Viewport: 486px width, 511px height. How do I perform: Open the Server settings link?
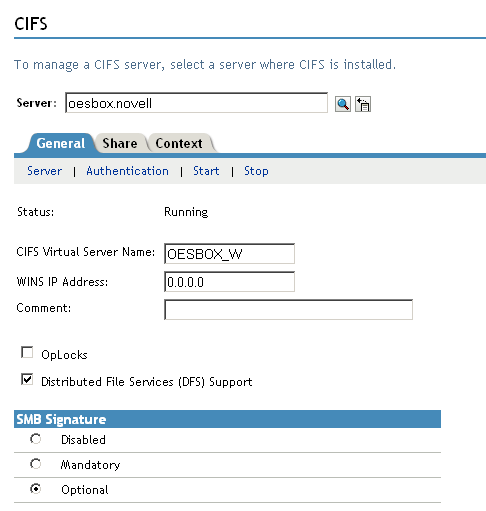coord(44,171)
